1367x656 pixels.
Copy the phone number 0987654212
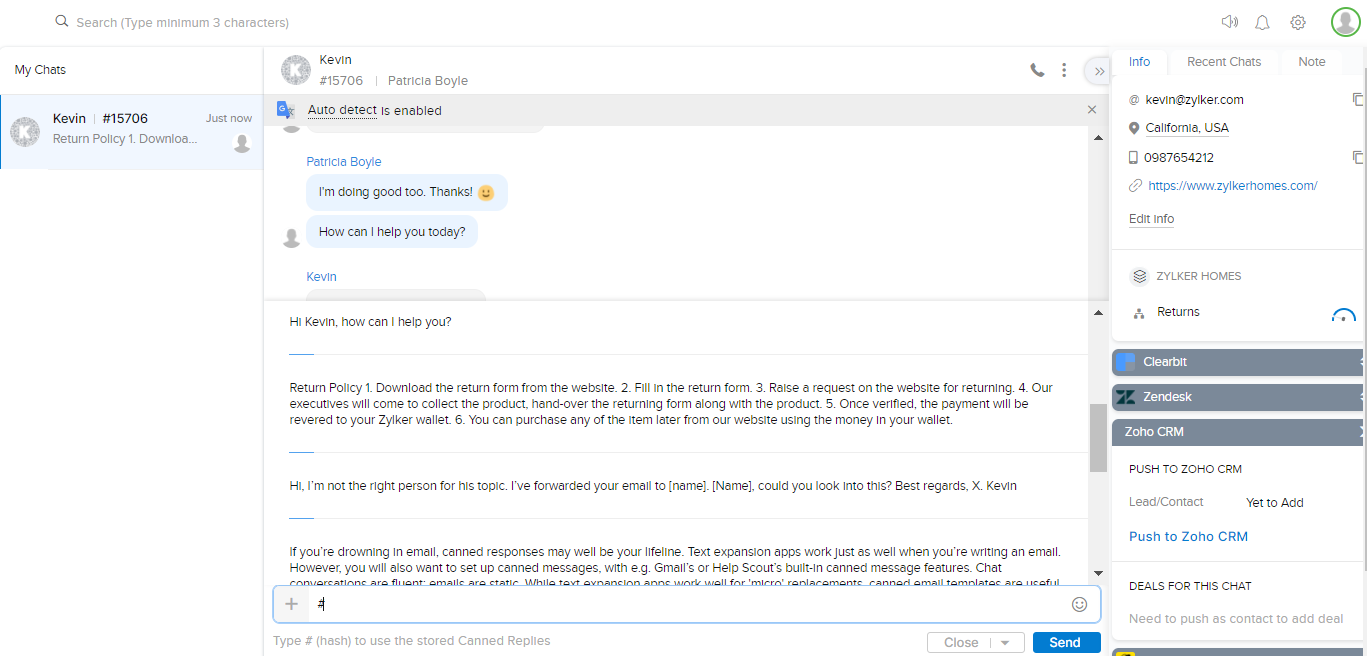(1357, 157)
